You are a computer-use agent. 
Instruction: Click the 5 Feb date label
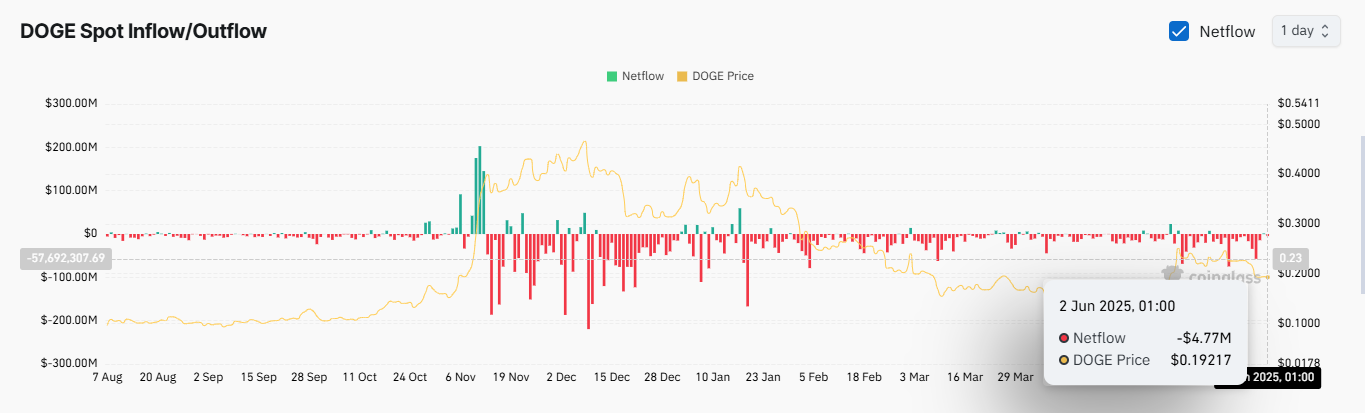814,378
